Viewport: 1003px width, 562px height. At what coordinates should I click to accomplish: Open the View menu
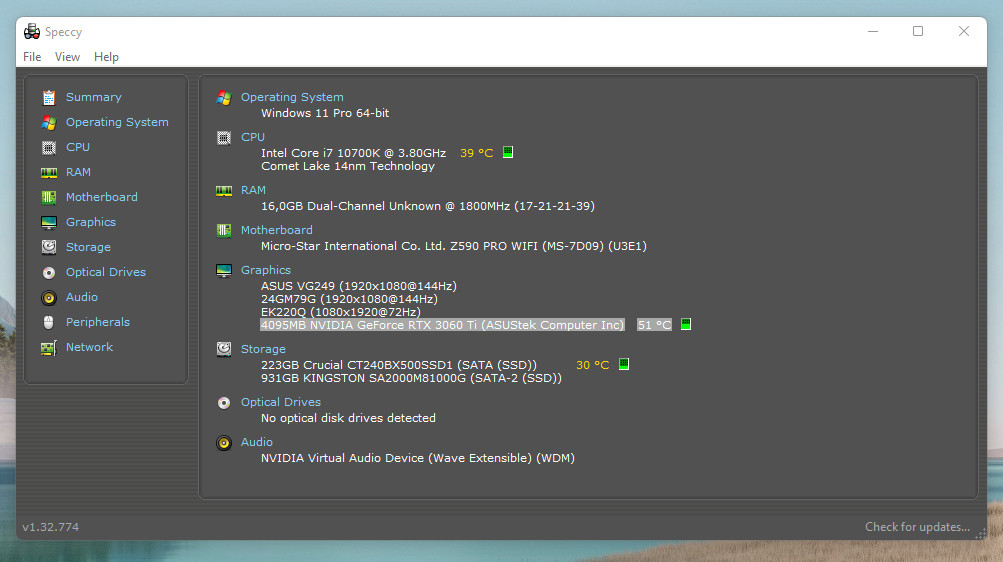tap(67, 57)
